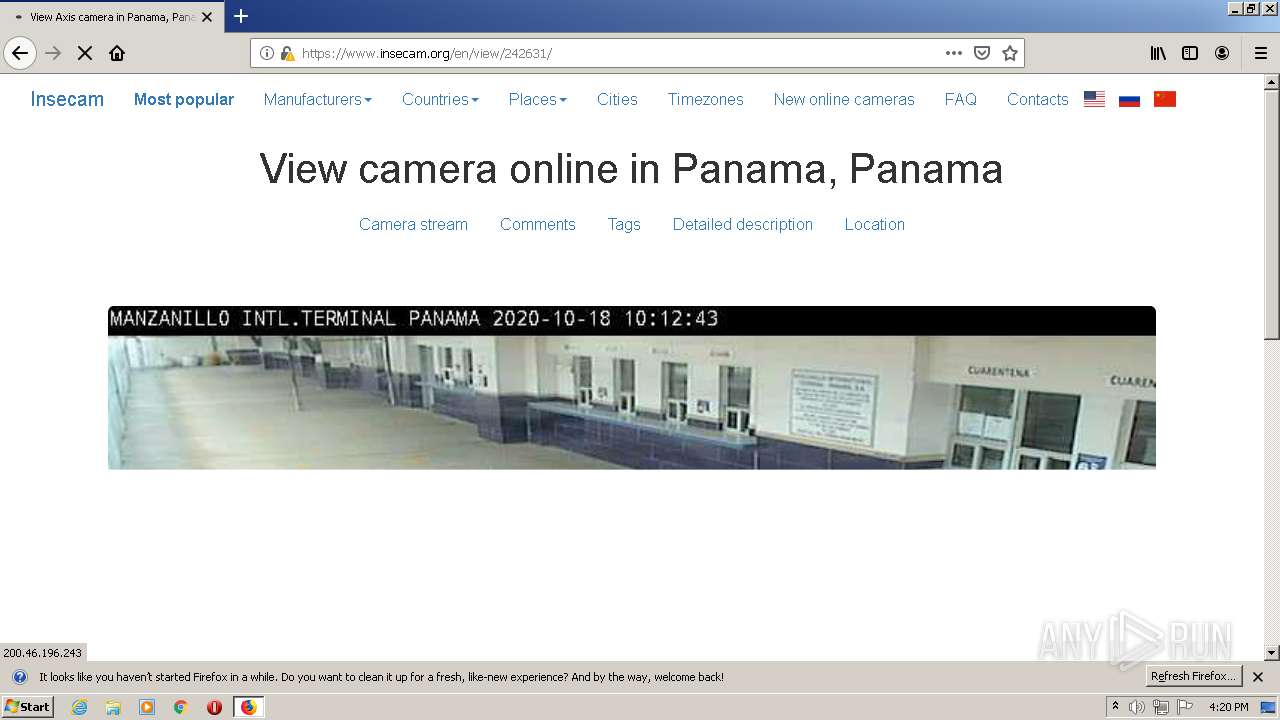This screenshot has width=1280, height=720.
Task: Open page actions three-dot menu
Action: 954,53
